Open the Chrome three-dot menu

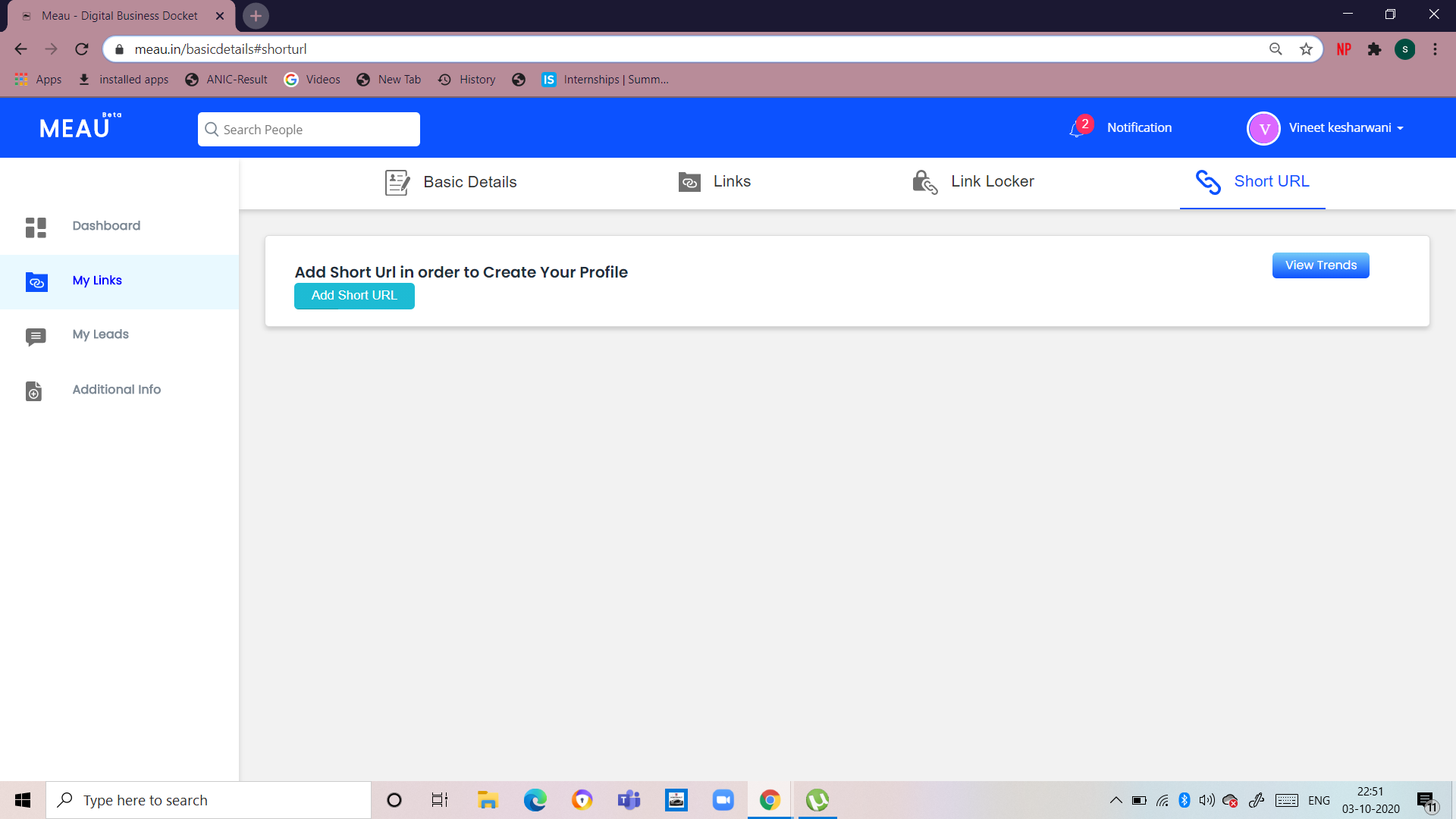tap(1435, 49)
